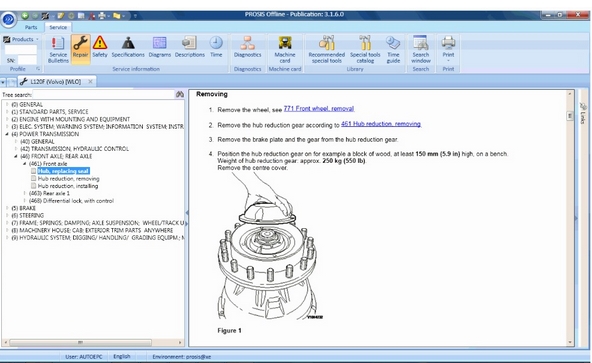Open Descriptions

[190, 47]
